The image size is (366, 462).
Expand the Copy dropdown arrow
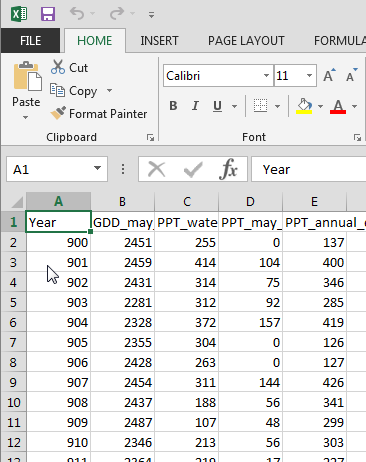click(x=109, y=90)
